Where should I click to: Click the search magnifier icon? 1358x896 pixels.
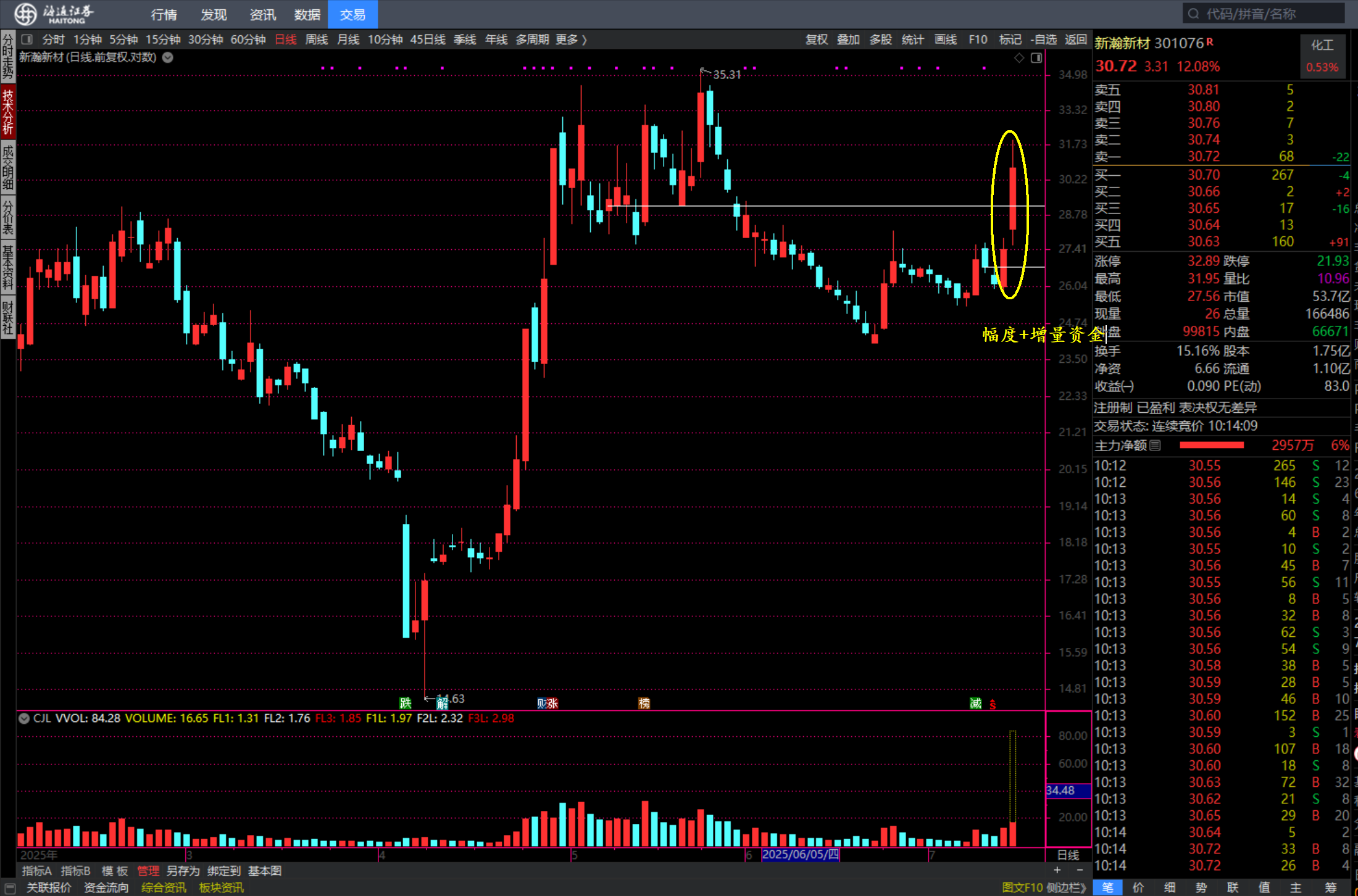tap(1193, 14)
